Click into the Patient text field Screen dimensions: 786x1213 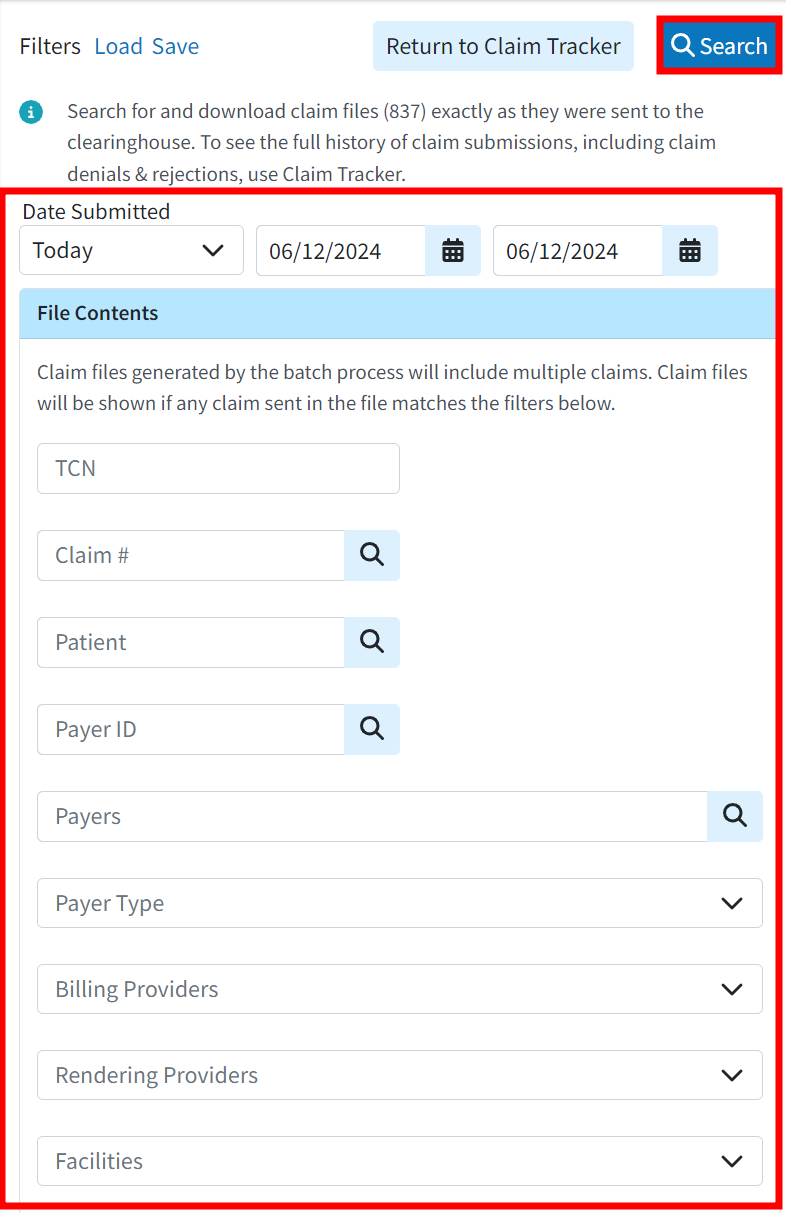point(191,642)
